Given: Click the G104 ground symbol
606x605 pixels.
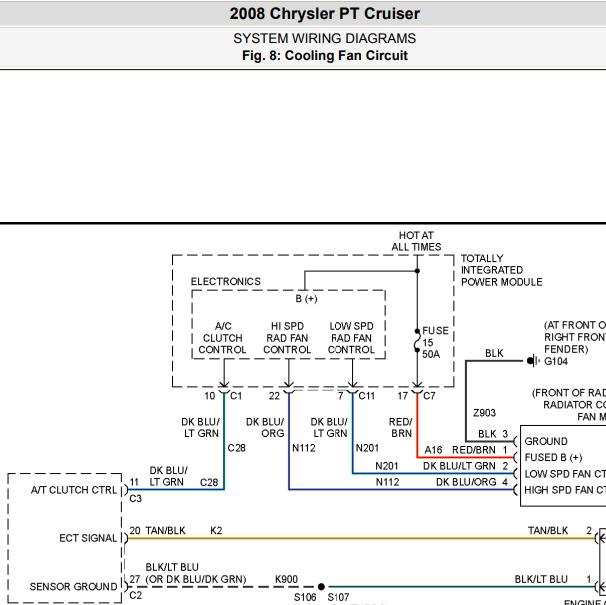Looking at the screenshot, I should pos(533,361).
